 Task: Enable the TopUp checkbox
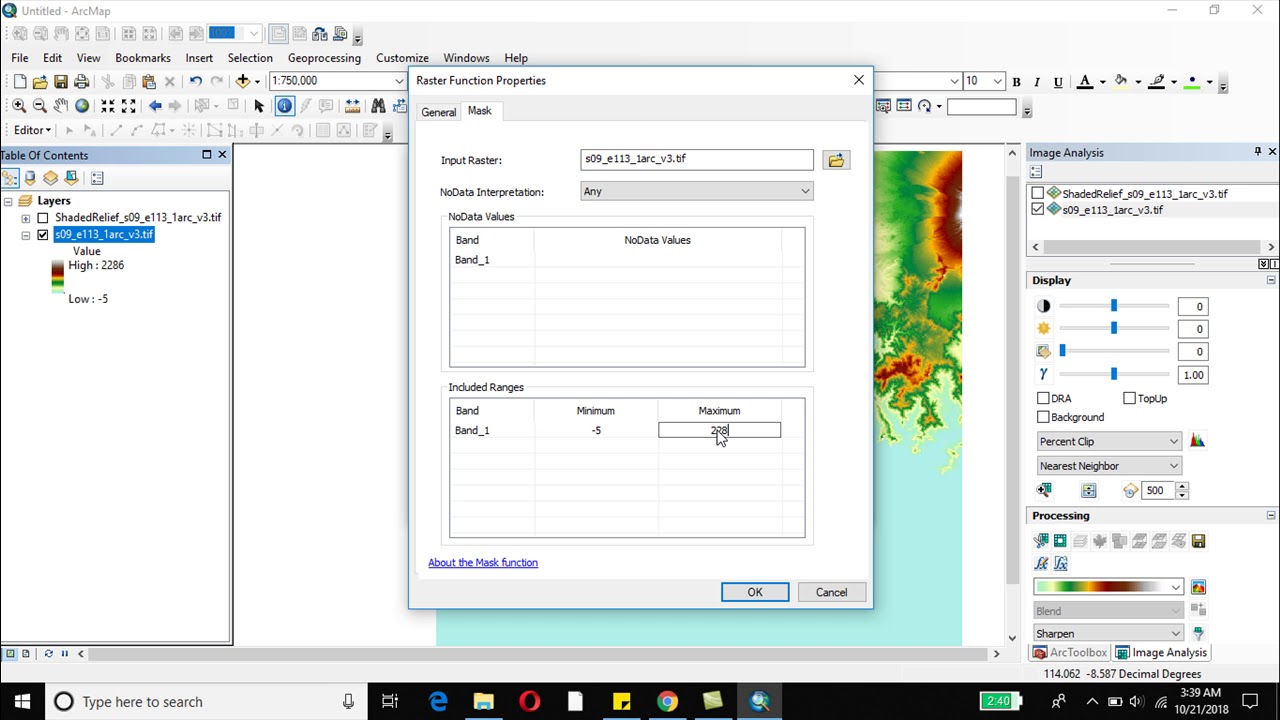point(1129,398)
